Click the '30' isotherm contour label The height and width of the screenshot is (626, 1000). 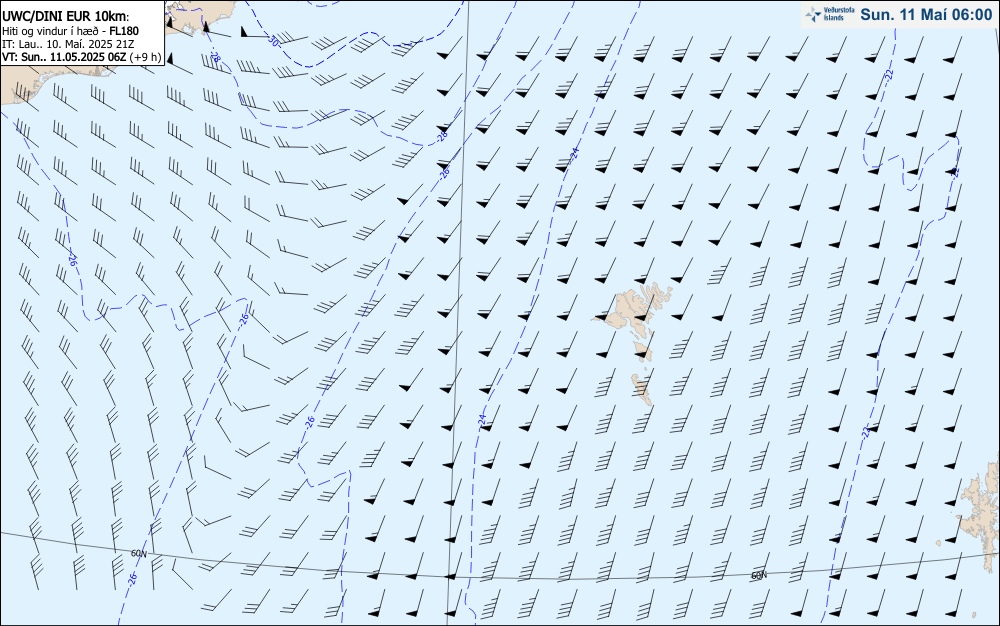point(274,41)
